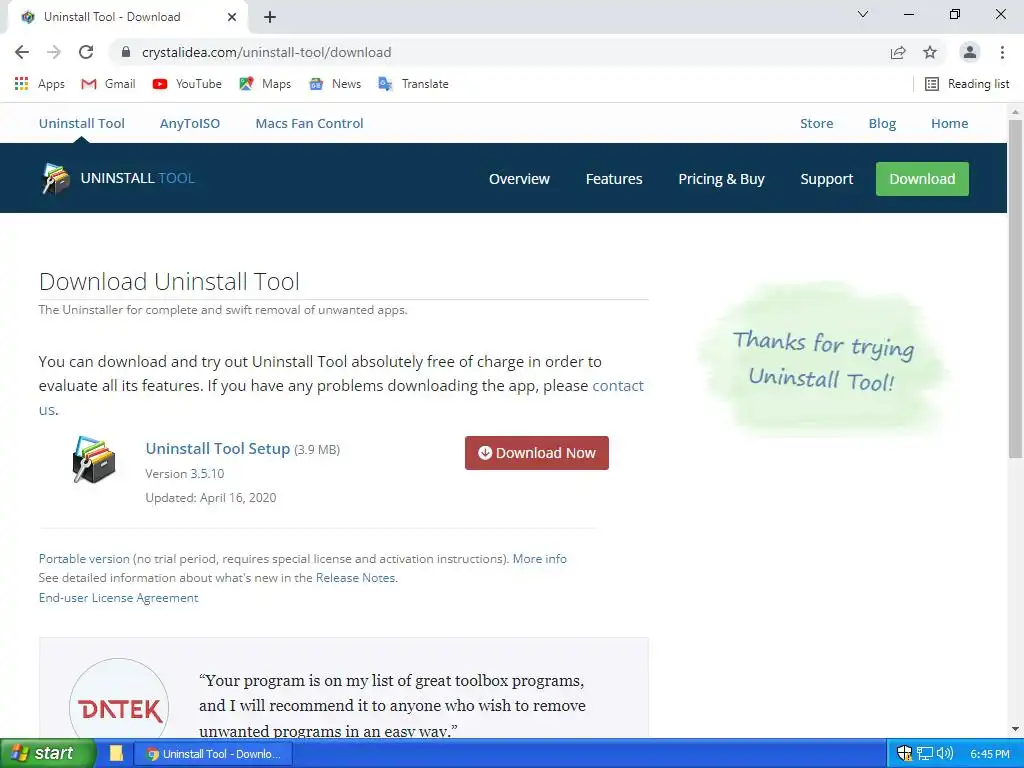Open the Features nav item
Screen dimensions: 1024x768
click(x=614, y=179)
